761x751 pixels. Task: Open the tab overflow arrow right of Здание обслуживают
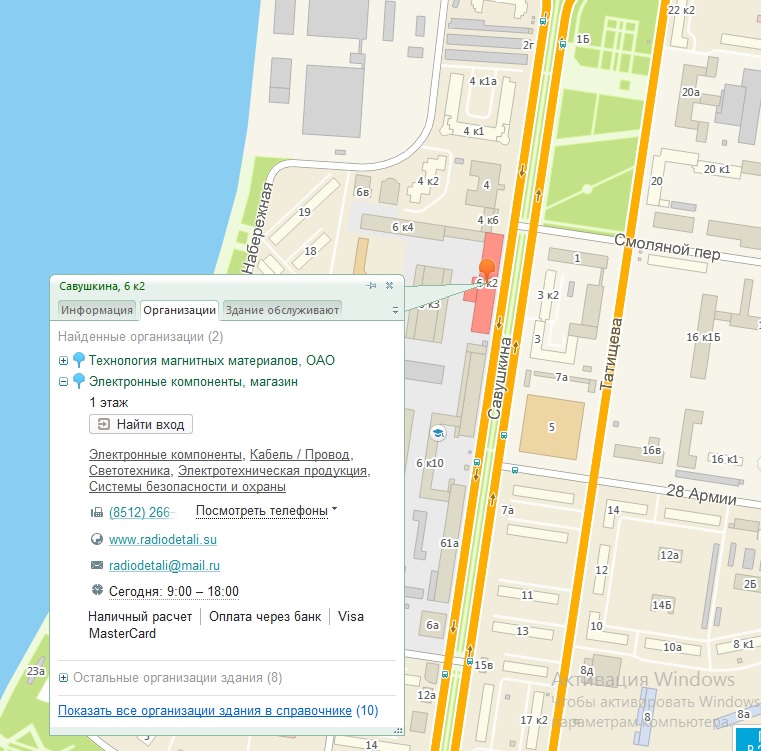pyautogui.click(x=396, y=310)
